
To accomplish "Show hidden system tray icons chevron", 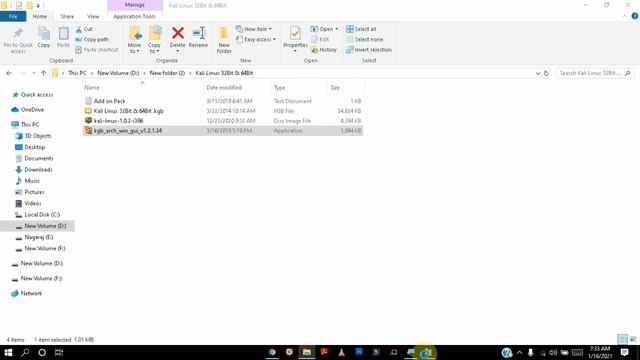I will pos(519,352).
